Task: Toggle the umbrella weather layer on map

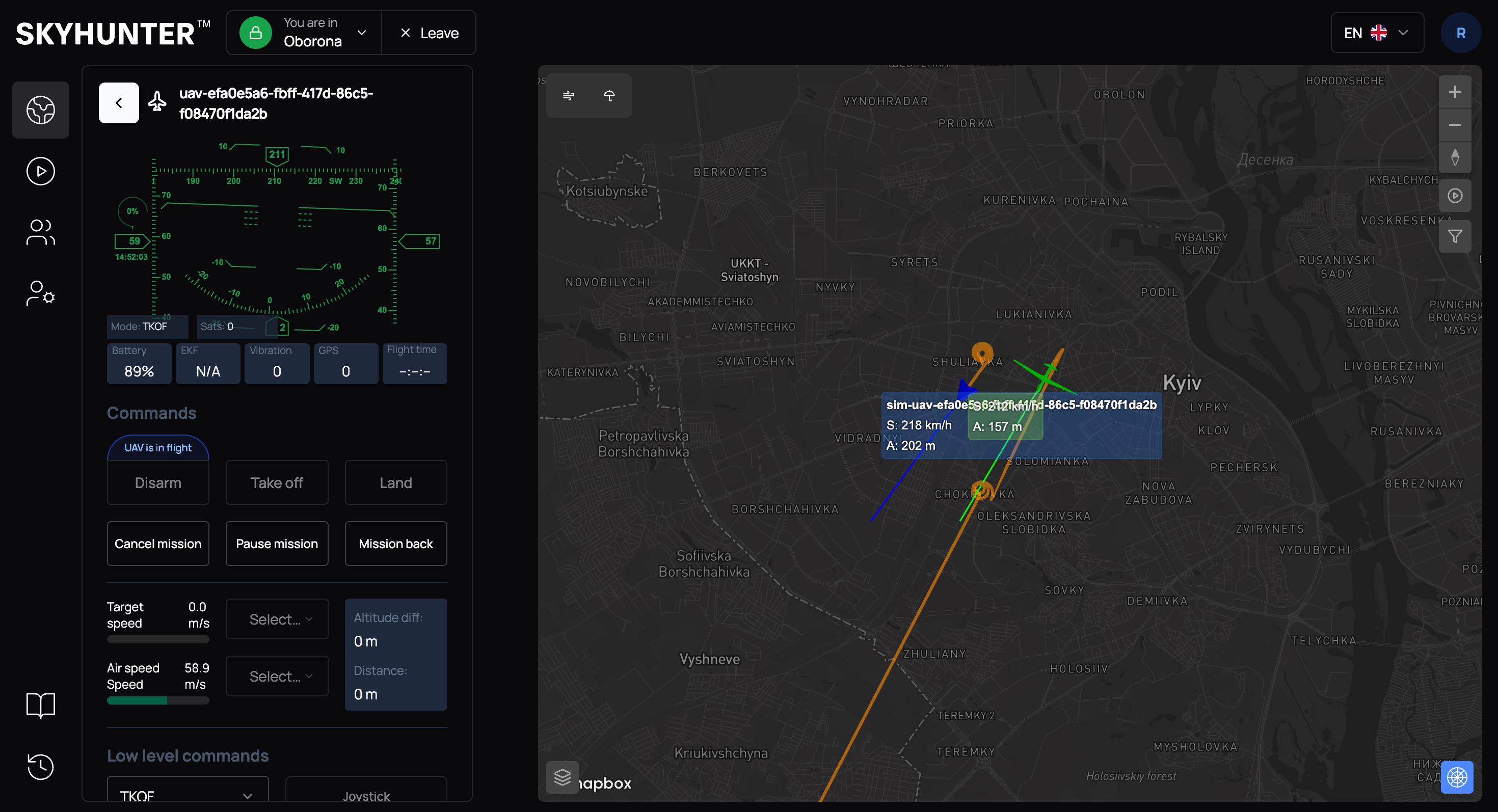Action: (609, 96)
